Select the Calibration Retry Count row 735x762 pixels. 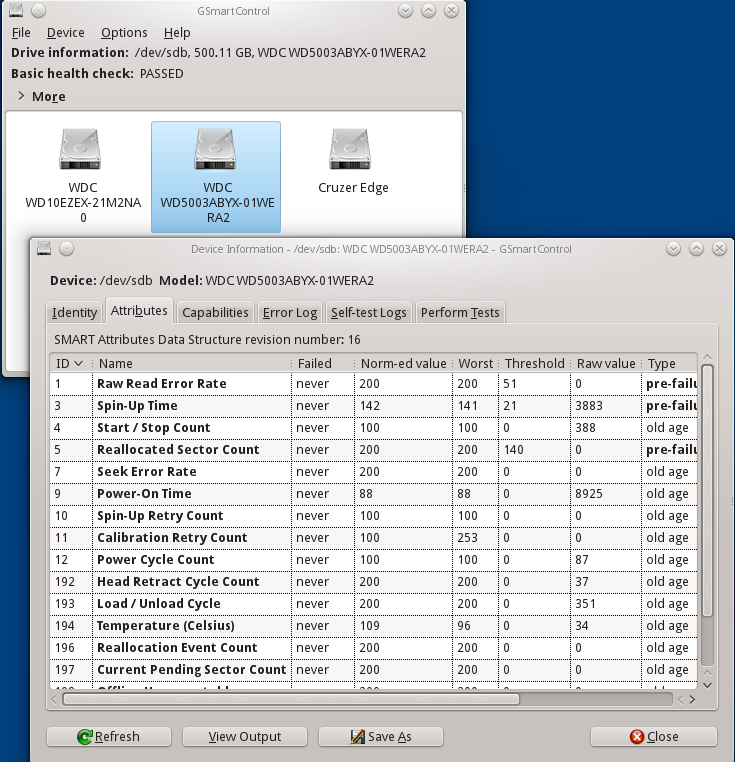(x=373, y=537)
